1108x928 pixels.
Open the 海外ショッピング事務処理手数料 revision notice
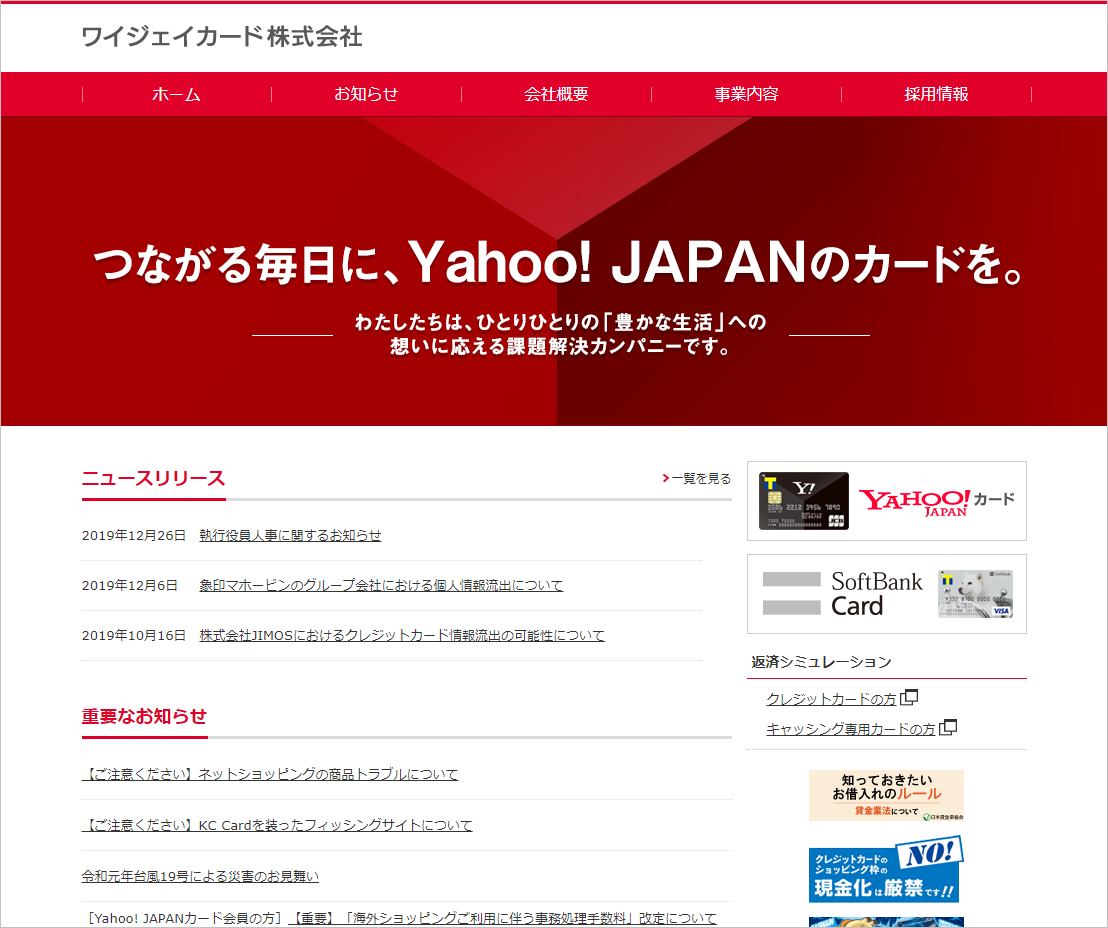coord(502,918)
